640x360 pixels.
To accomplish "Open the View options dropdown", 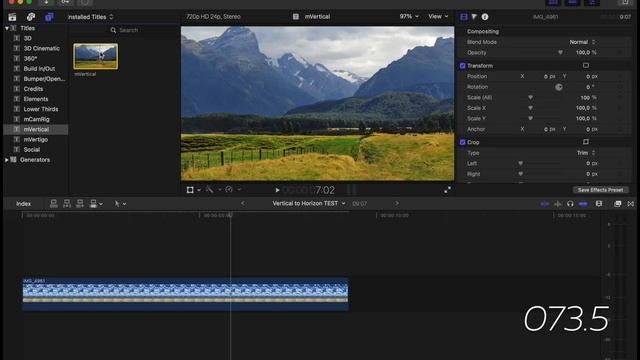I will tap(438, 16).
